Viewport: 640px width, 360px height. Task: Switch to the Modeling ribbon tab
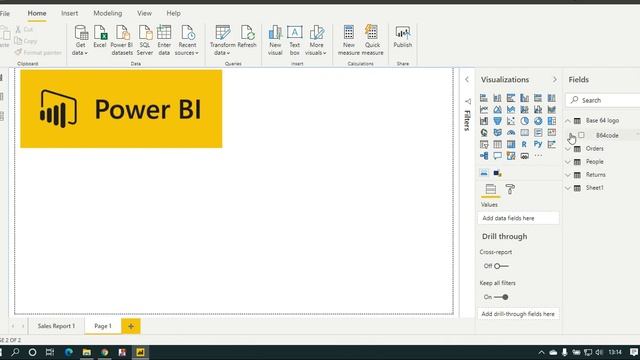tap(108, 13)
